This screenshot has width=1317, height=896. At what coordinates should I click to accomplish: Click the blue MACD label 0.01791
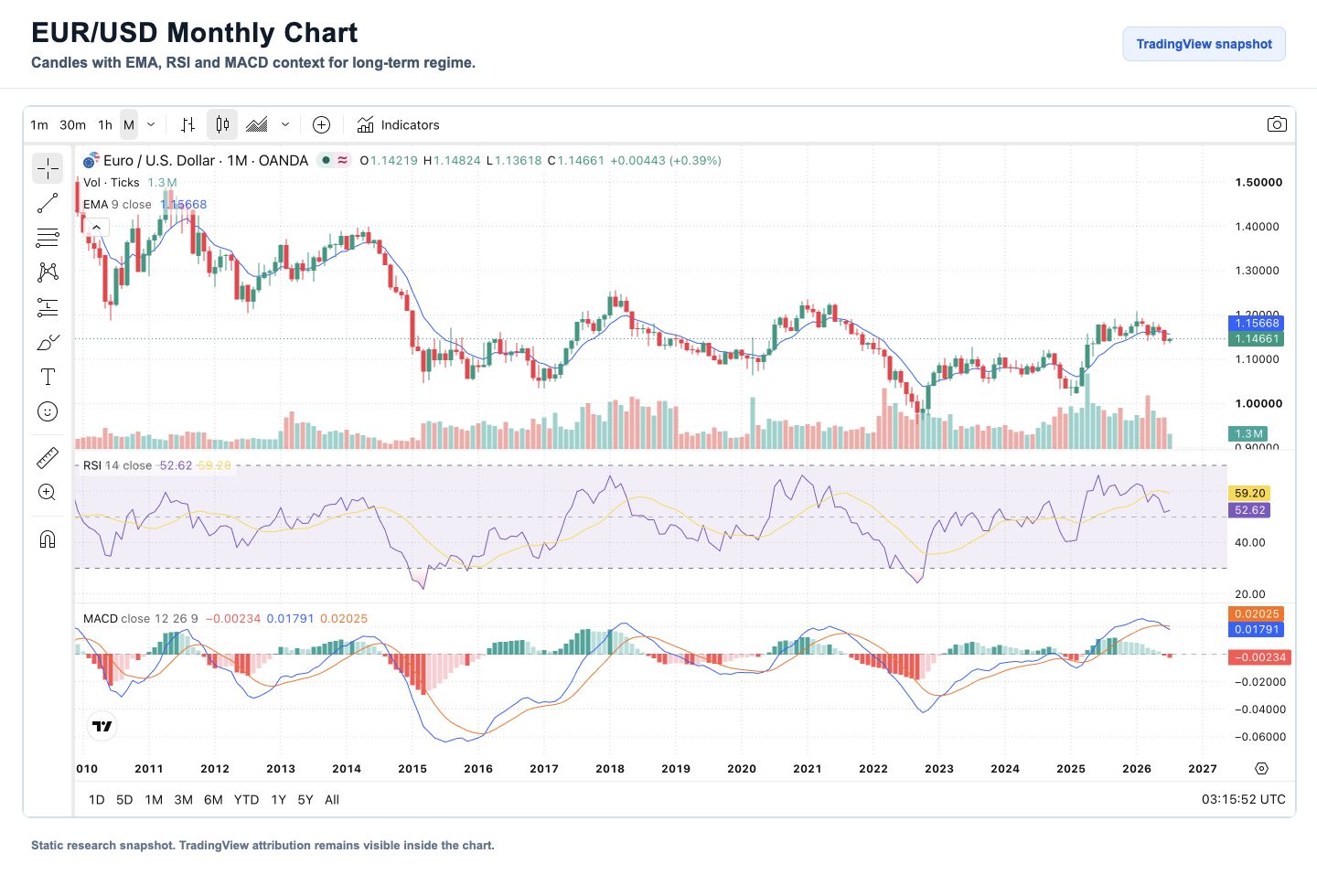[1256, 629]
